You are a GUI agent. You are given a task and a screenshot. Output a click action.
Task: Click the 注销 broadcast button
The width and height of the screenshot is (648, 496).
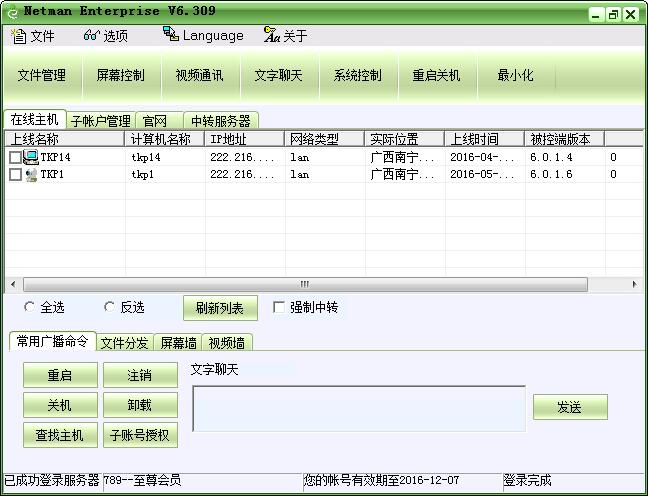141,375
